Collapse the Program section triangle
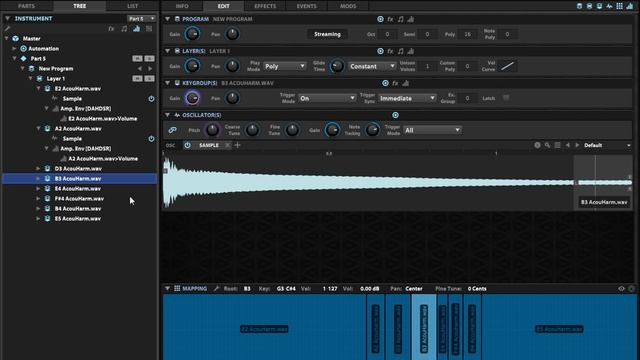This screenshot has width=640, height=360. (167, 19)
